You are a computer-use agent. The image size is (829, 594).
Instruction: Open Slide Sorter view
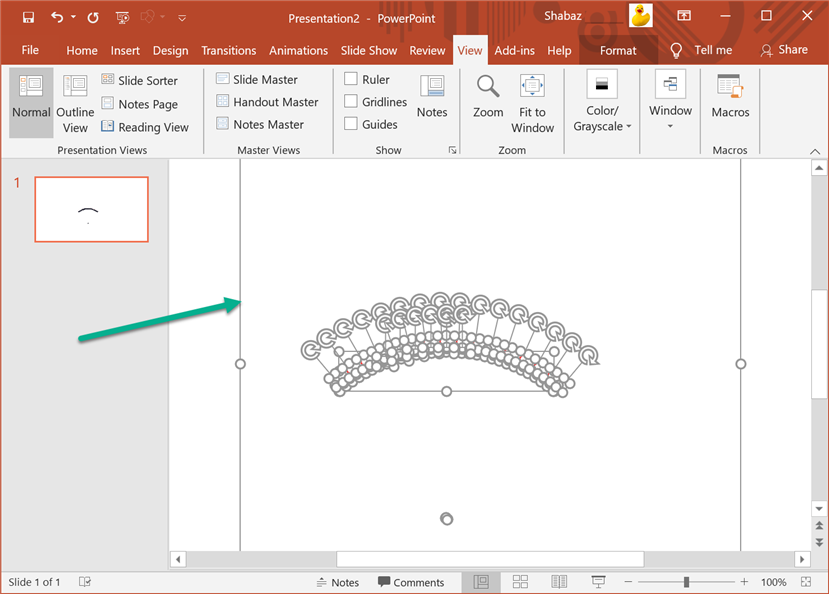click(139, 80)
